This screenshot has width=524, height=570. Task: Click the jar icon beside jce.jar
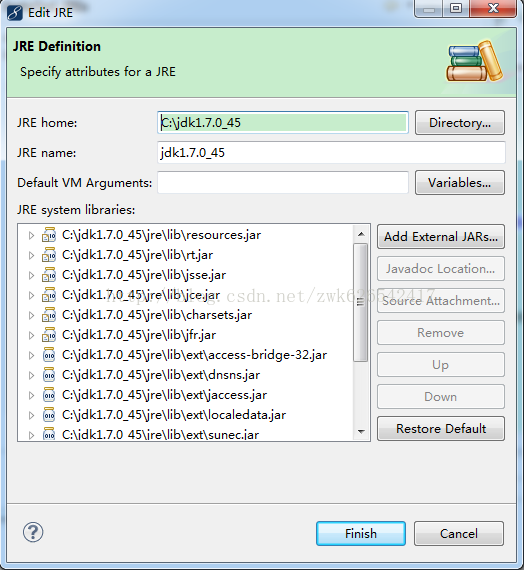tap(49, 295)
